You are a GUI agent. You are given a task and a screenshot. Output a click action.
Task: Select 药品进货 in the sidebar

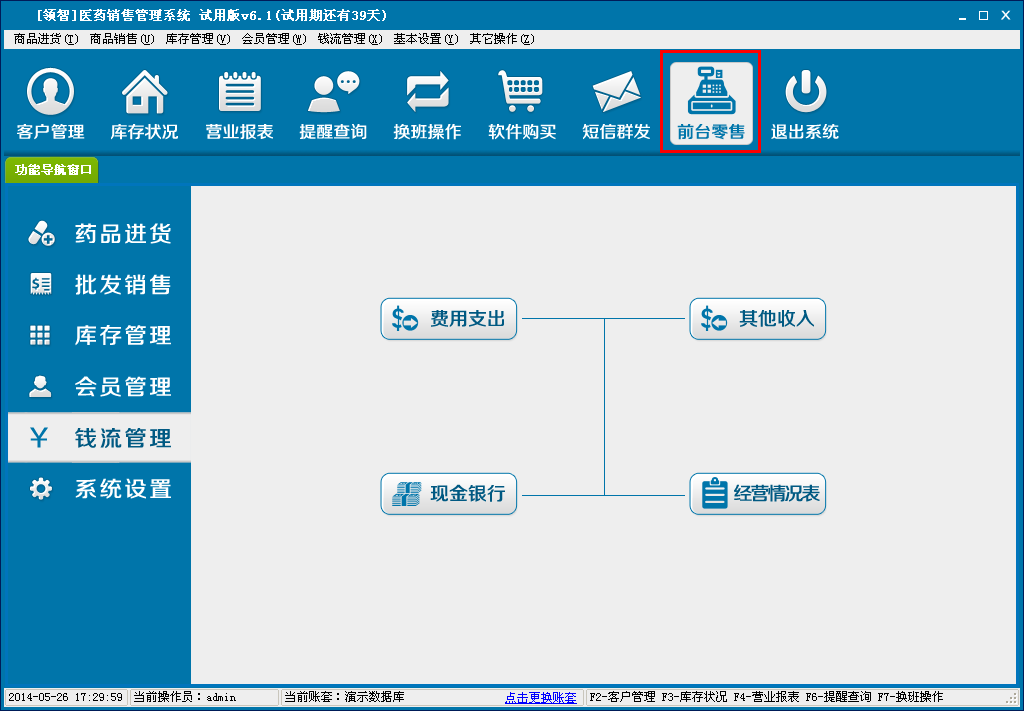100,234
